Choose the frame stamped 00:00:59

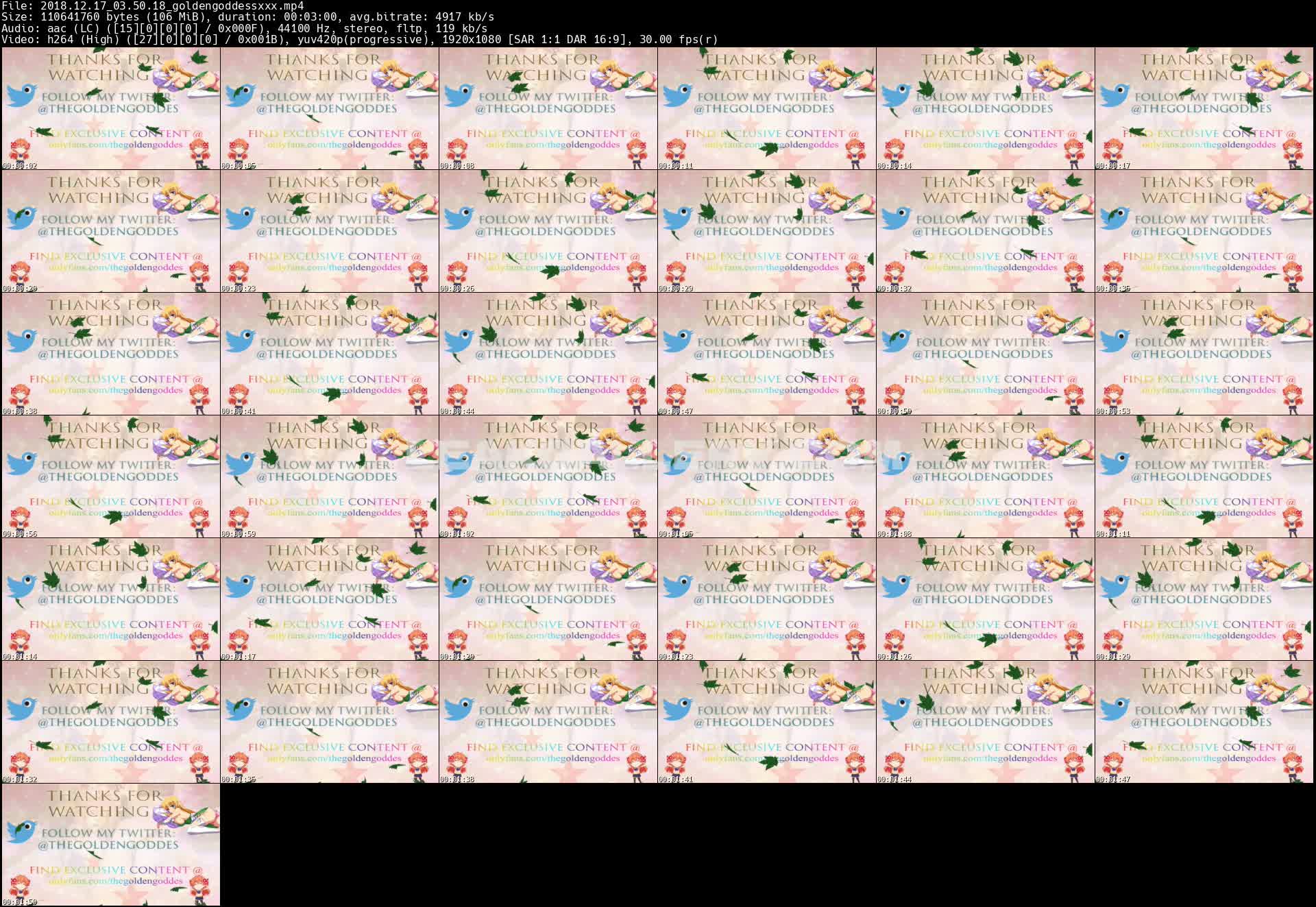(330, 476)
